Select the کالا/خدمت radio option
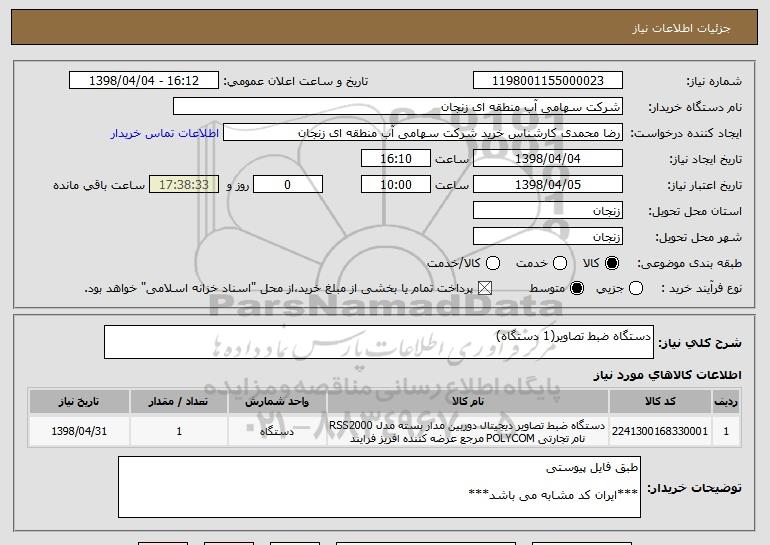Screen dimensions: 770x545 493,263
